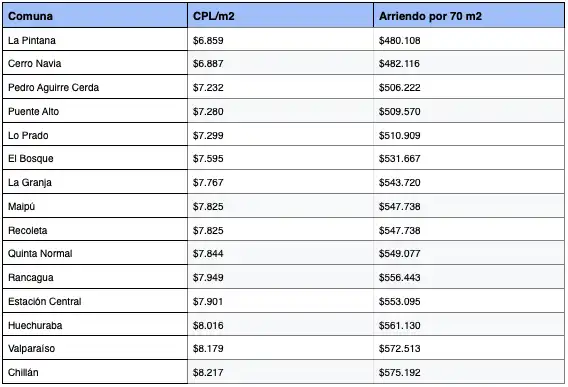Click the Lo Prado cell

click(x=95, y=135)
